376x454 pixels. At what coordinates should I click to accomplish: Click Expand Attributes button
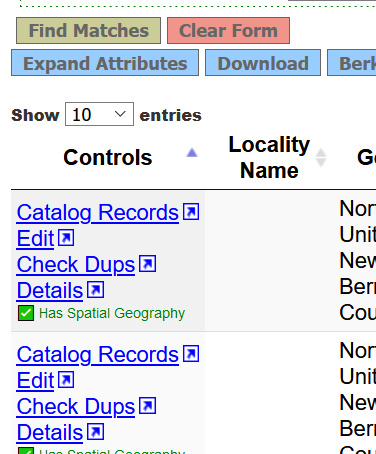[x=105, y=63]
